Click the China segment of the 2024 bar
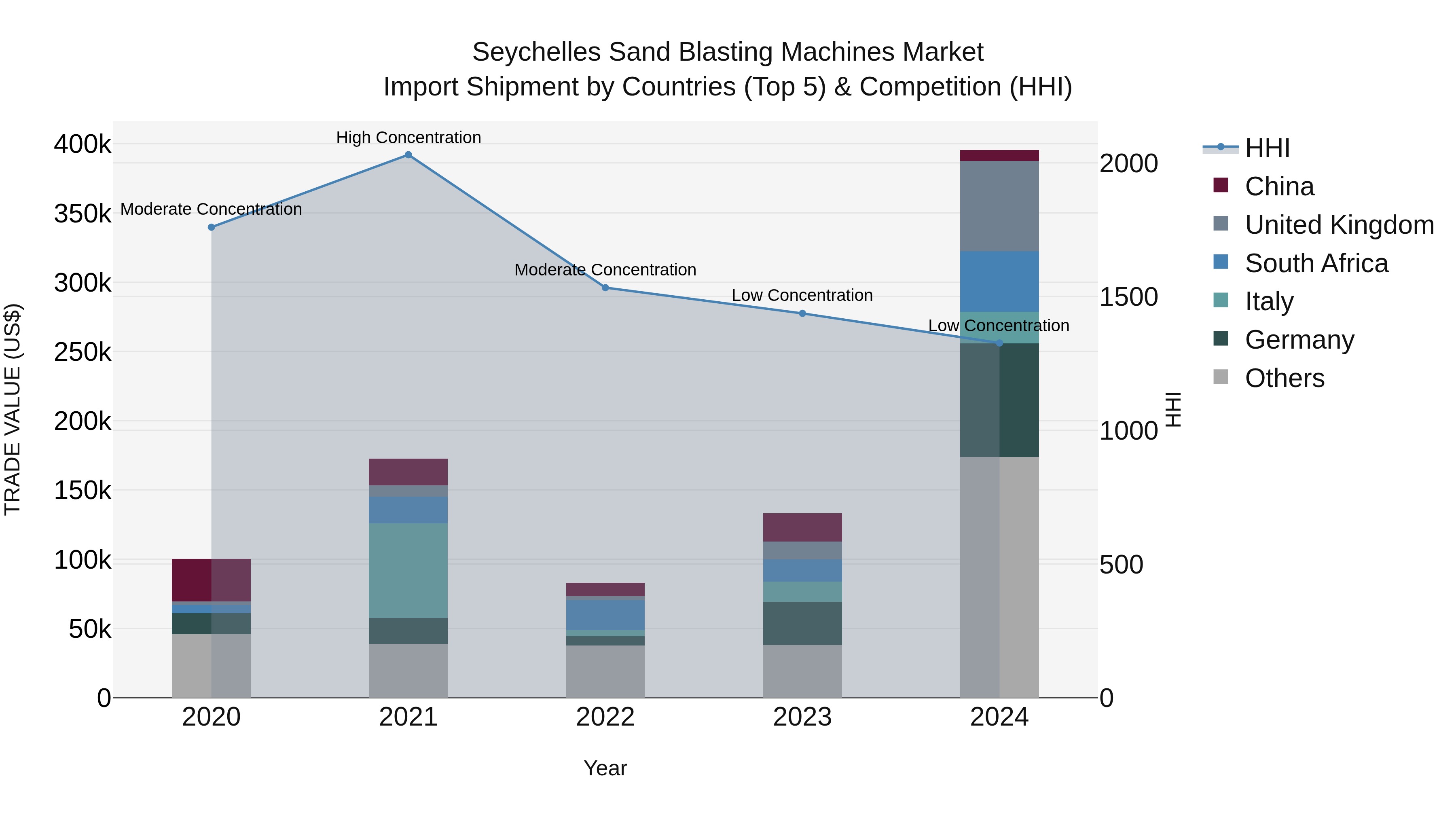This screenshot has width=1456, height=819. [999, 155]
